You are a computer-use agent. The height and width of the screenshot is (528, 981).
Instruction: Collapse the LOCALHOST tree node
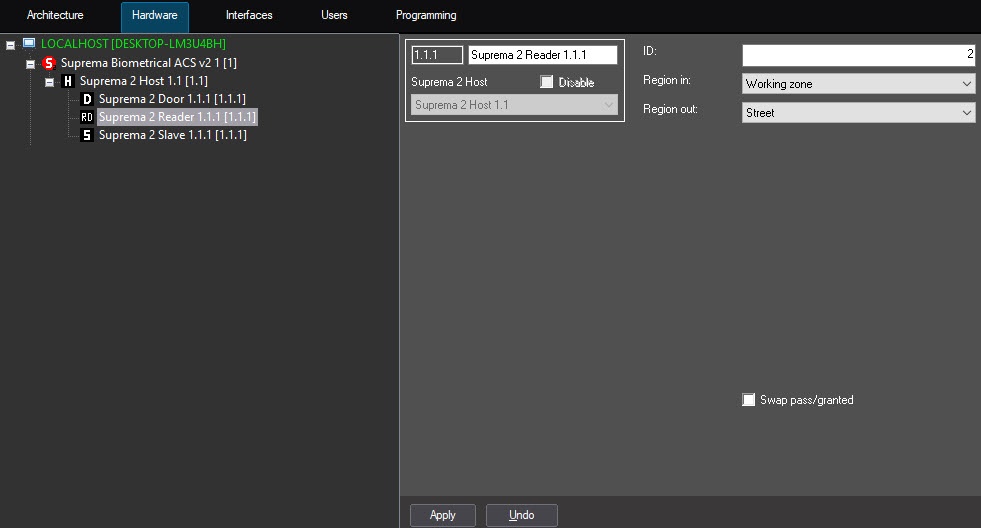[x=11, y=45]
